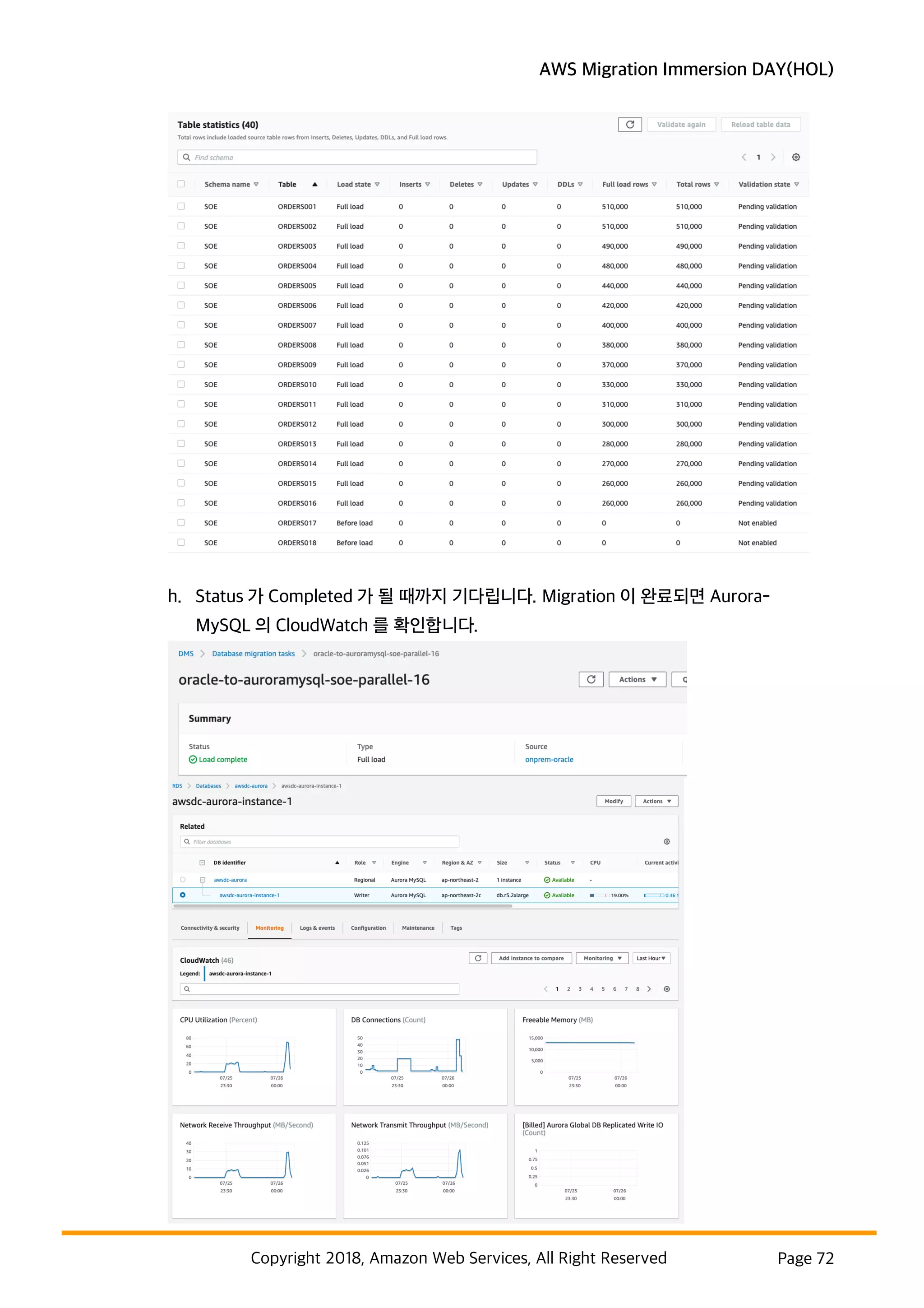
Task: Open the CPU Utilization chart
Action: point(254,1058)
